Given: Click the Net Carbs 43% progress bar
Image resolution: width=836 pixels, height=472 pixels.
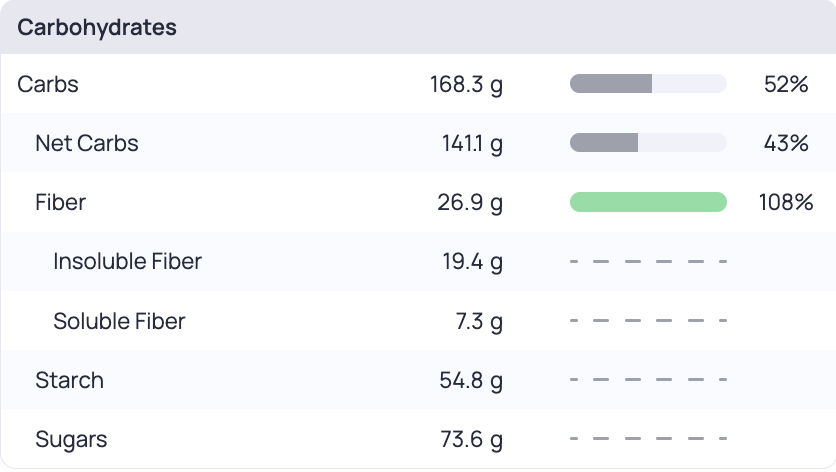Looking at the screenshot, I should click(648, 143).
